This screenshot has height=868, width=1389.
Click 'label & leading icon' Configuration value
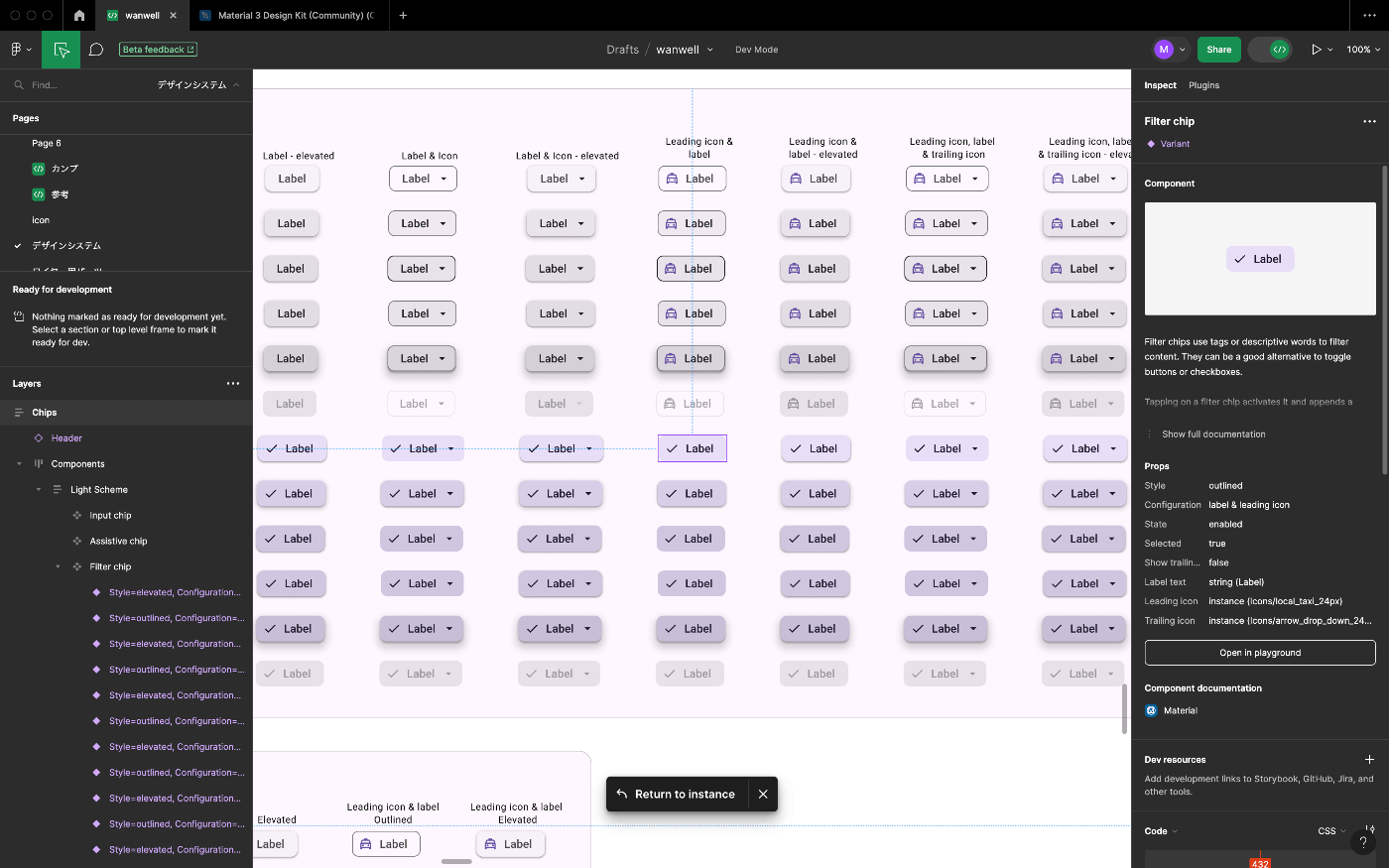point(1249,505)
